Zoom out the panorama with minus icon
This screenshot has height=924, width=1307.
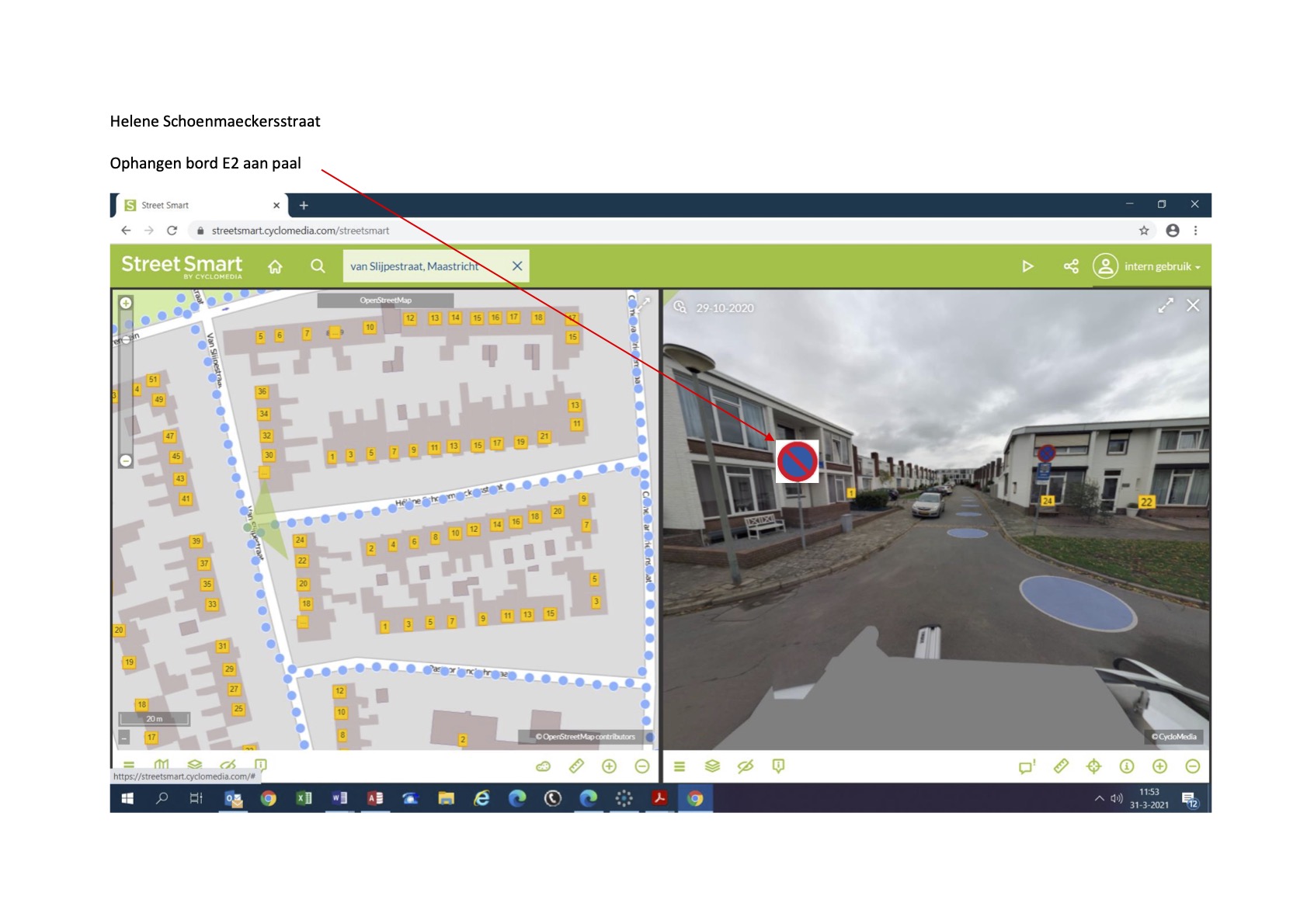pos(1193,766)
